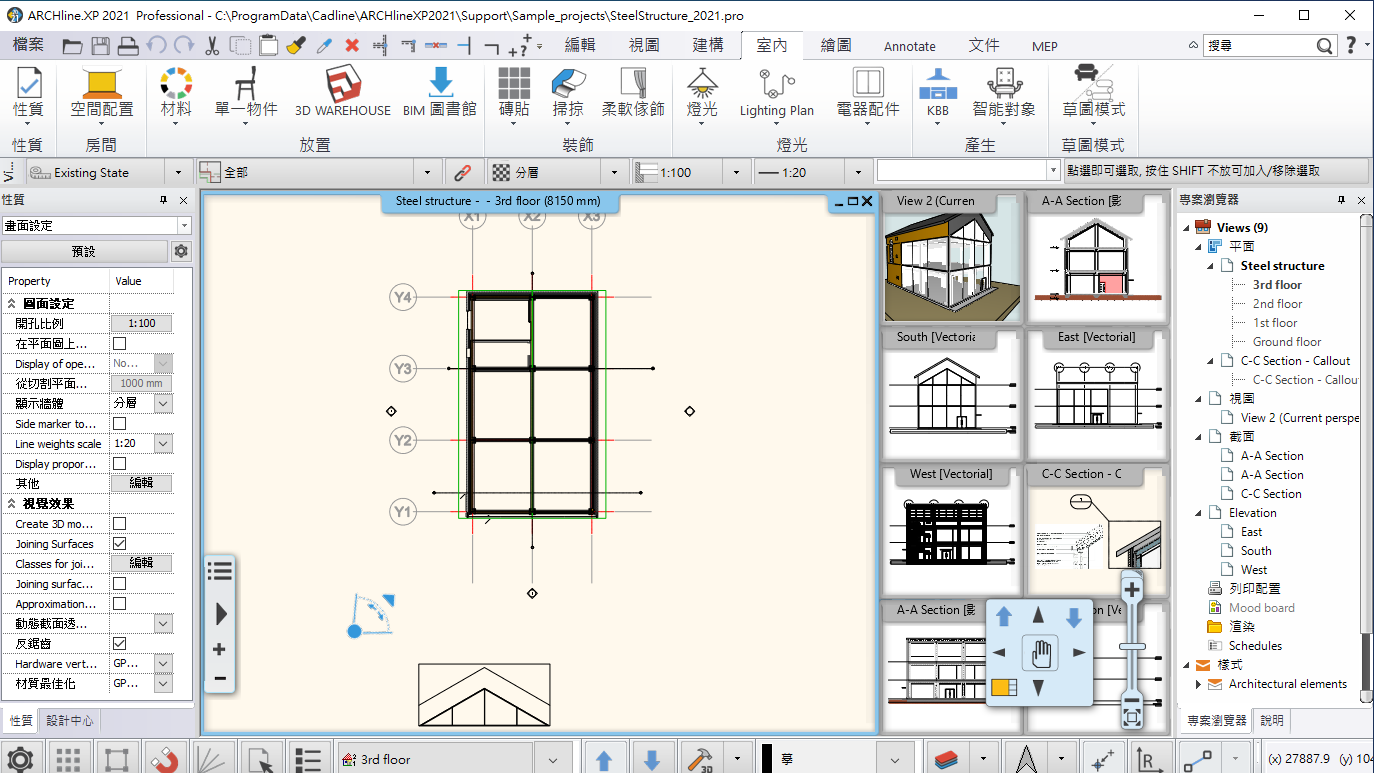1374x773 pixels.
Task: Enable the Create 3D model checkbox
Action: pos(119,524)
